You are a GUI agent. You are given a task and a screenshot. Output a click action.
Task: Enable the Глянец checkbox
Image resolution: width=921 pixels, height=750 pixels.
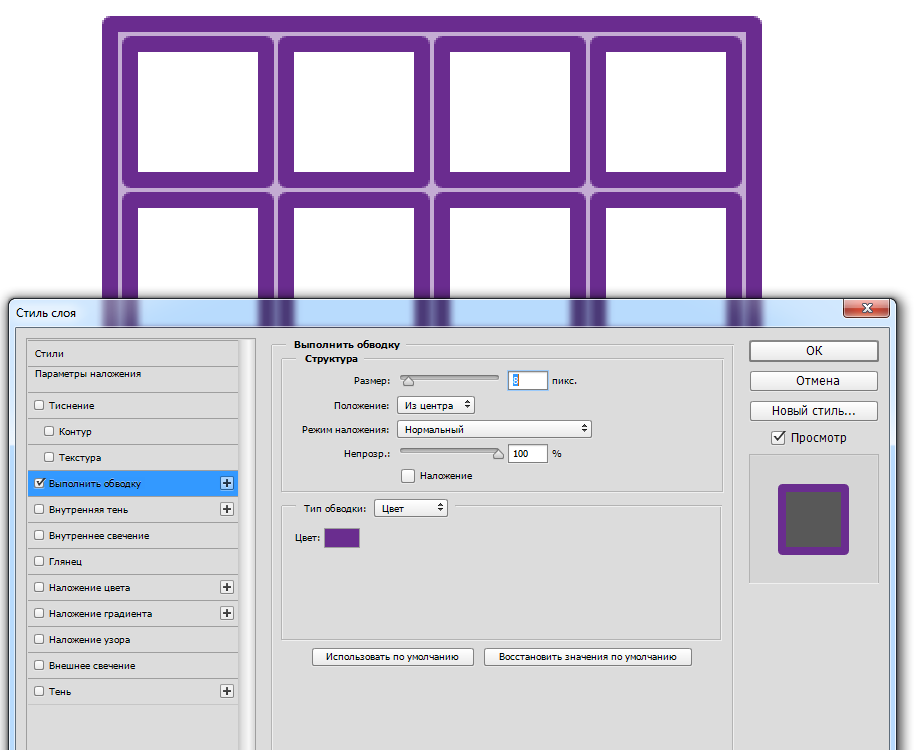coord(39,561)
